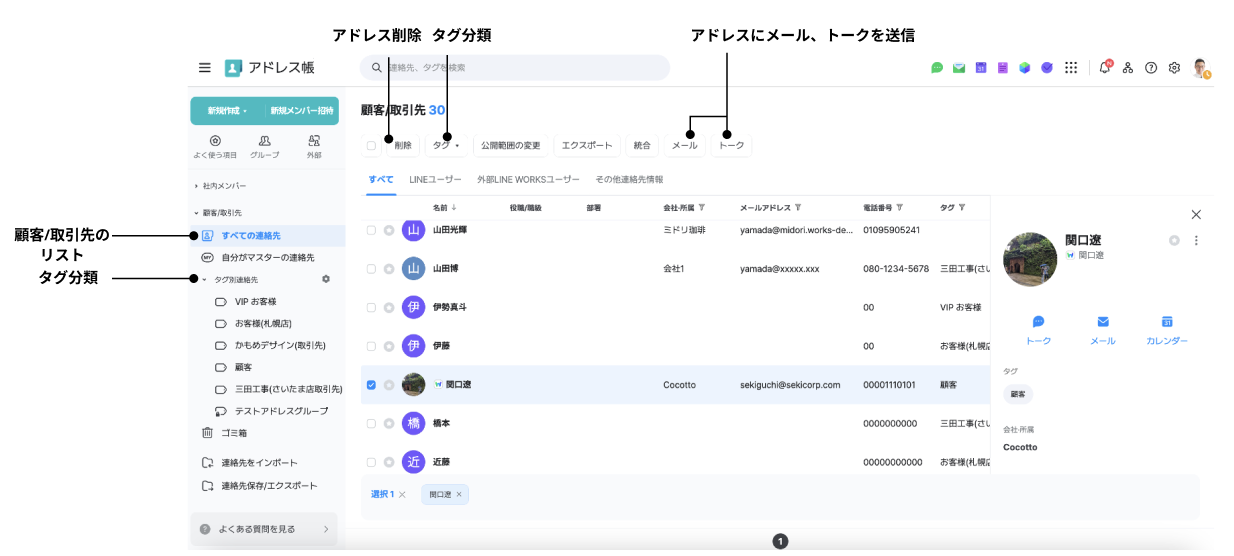Open the タグ dropdown in the toolbar
The width and height of the screenshot is (1234, 556).
pos(445,146)
